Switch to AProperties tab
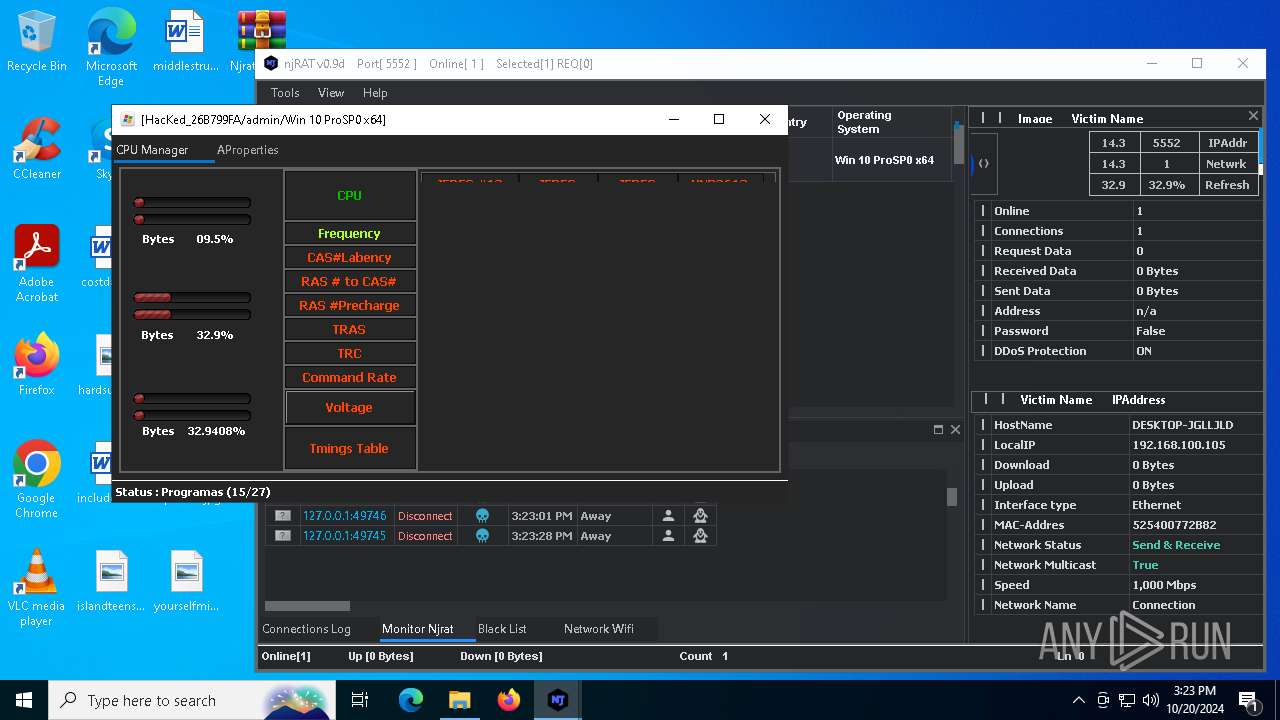 coord(248,150)
